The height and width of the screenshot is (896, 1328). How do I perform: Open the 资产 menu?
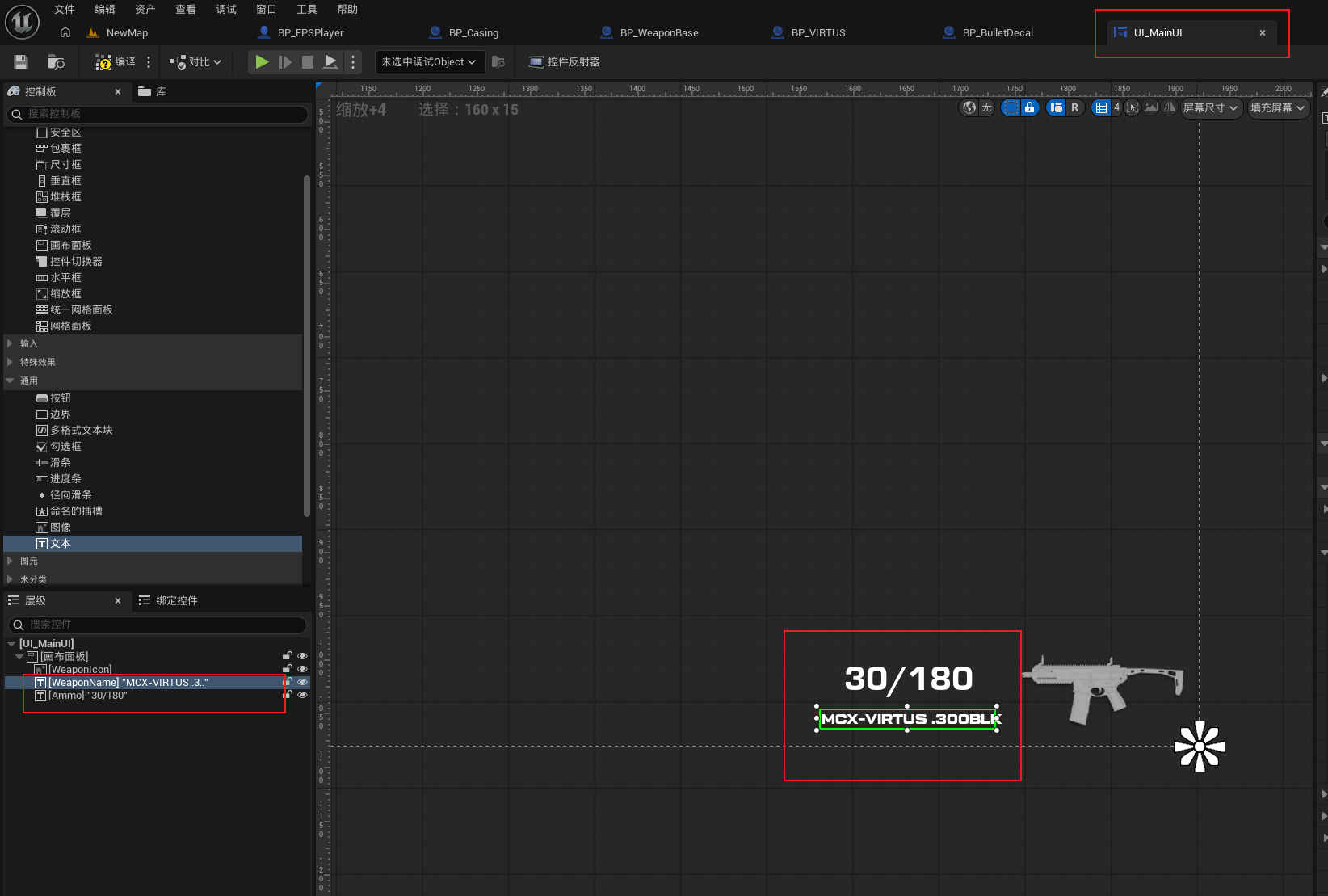coord(145,10)
